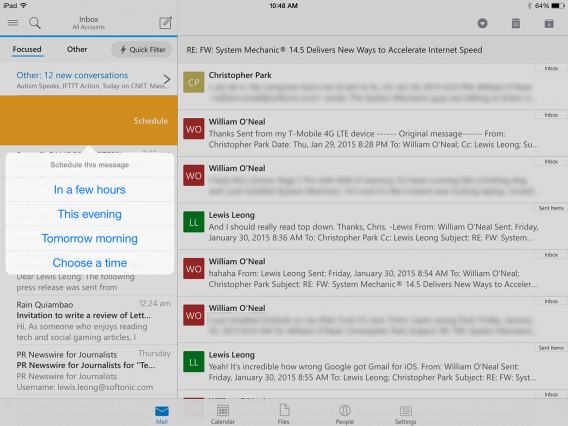
Task: Open the hamburger menu icon
Action: click(x=13, y=23)
